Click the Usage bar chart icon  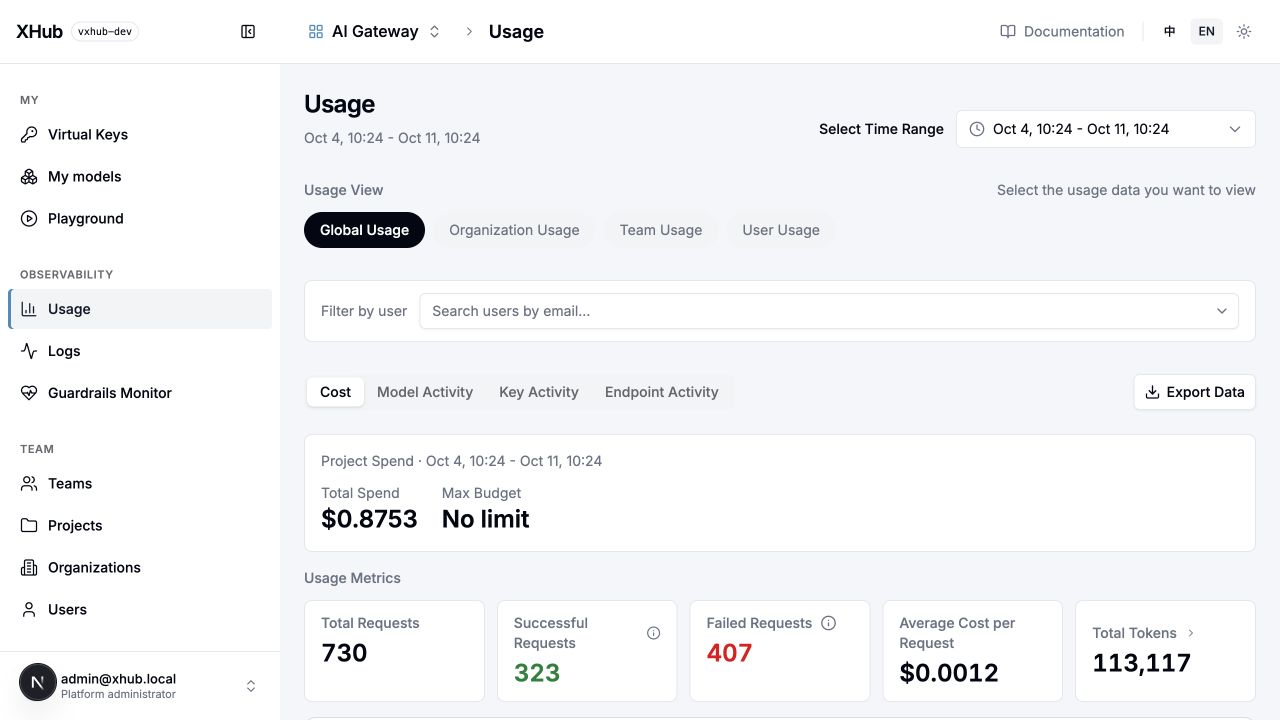[x=29, y=310]
